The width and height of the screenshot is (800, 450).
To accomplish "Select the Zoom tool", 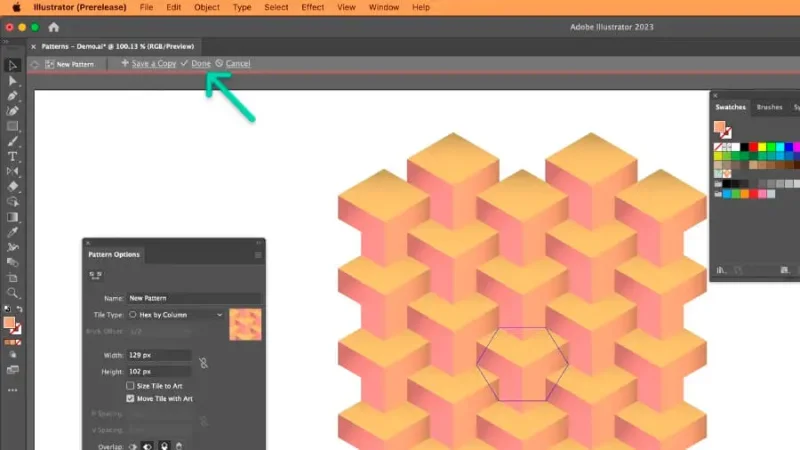I will (x=12, y=293).
